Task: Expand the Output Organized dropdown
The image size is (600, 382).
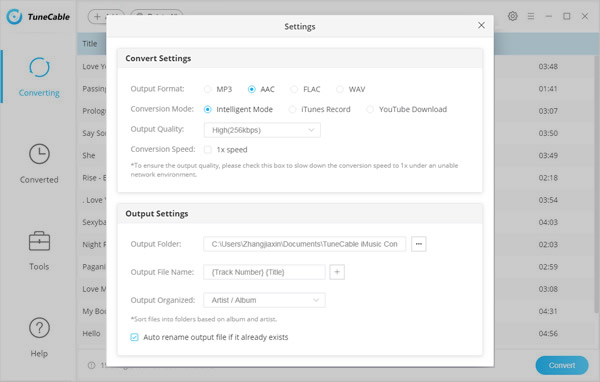Action: tap(264, 300)
